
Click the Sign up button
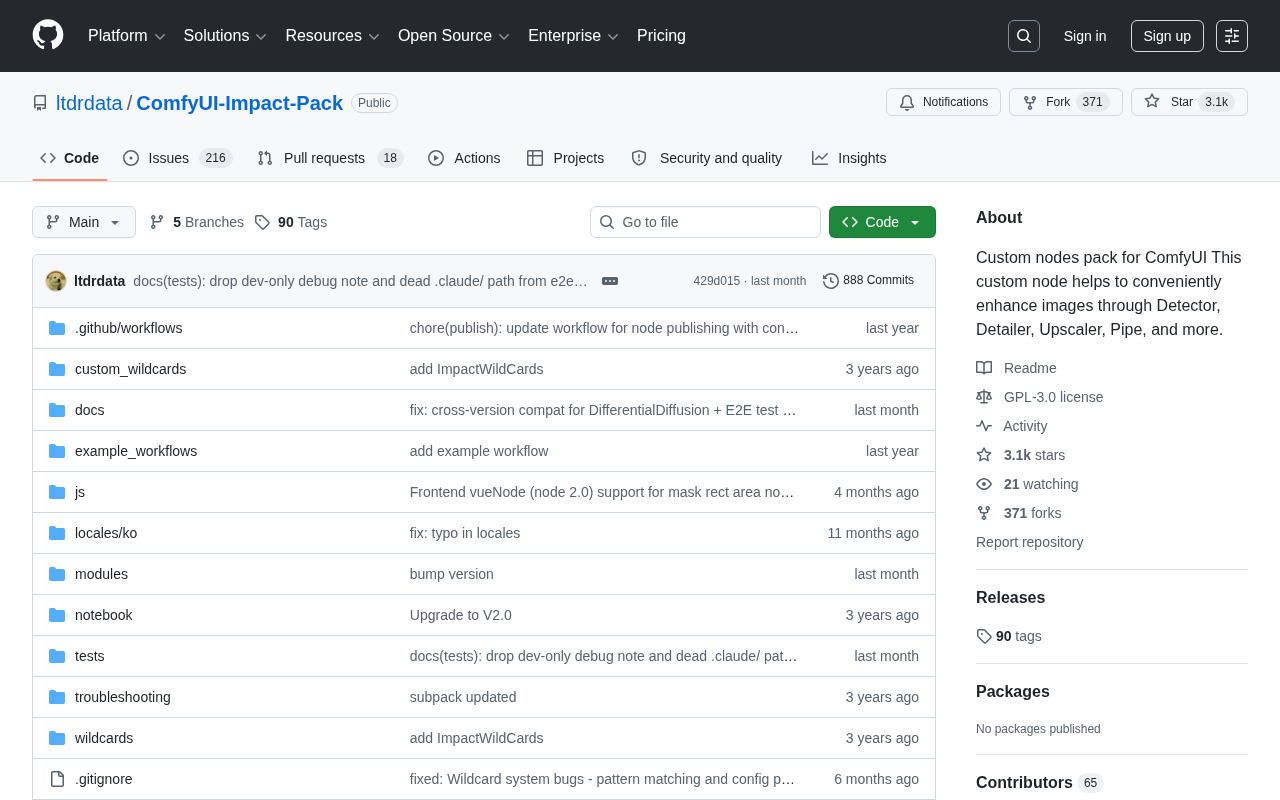(1167, 36)
